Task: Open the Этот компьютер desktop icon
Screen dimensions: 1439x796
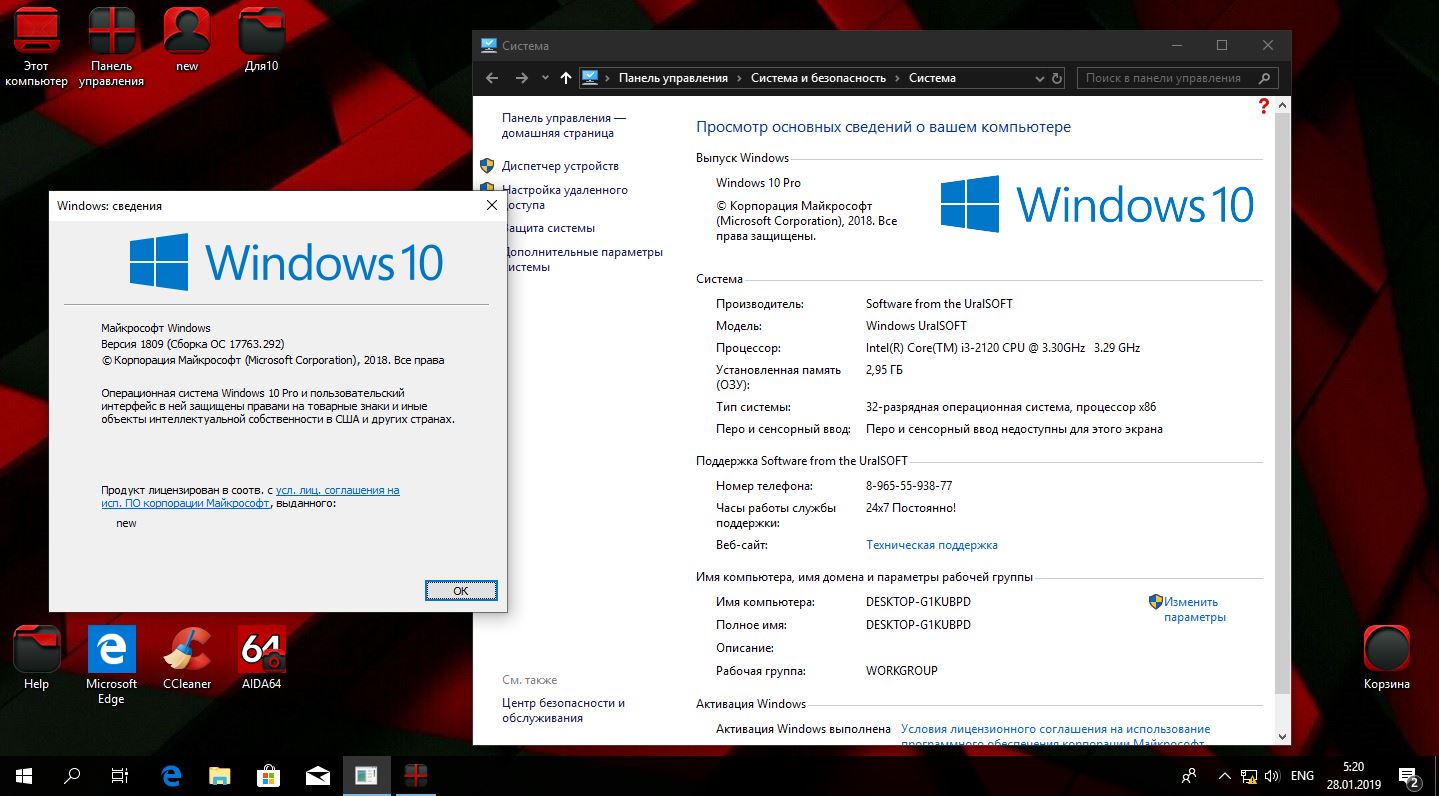Action: point(36,47)
